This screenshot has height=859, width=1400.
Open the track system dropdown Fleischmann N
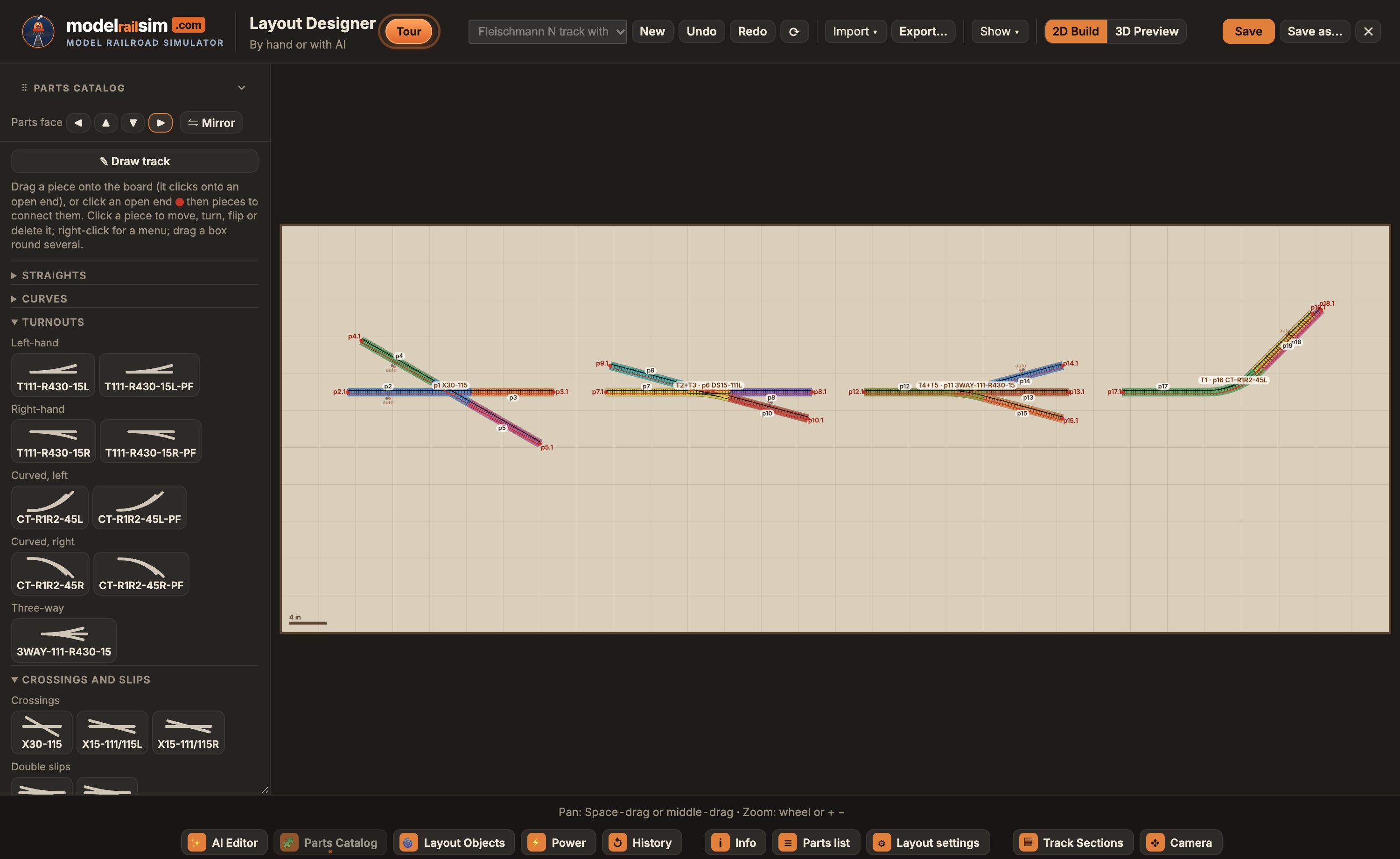(x=547, y=31)
